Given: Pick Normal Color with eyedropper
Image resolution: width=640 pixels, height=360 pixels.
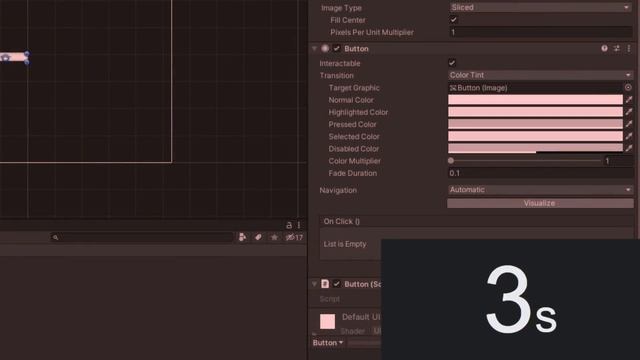Looking at the screenshot, I should pos(629,100).
